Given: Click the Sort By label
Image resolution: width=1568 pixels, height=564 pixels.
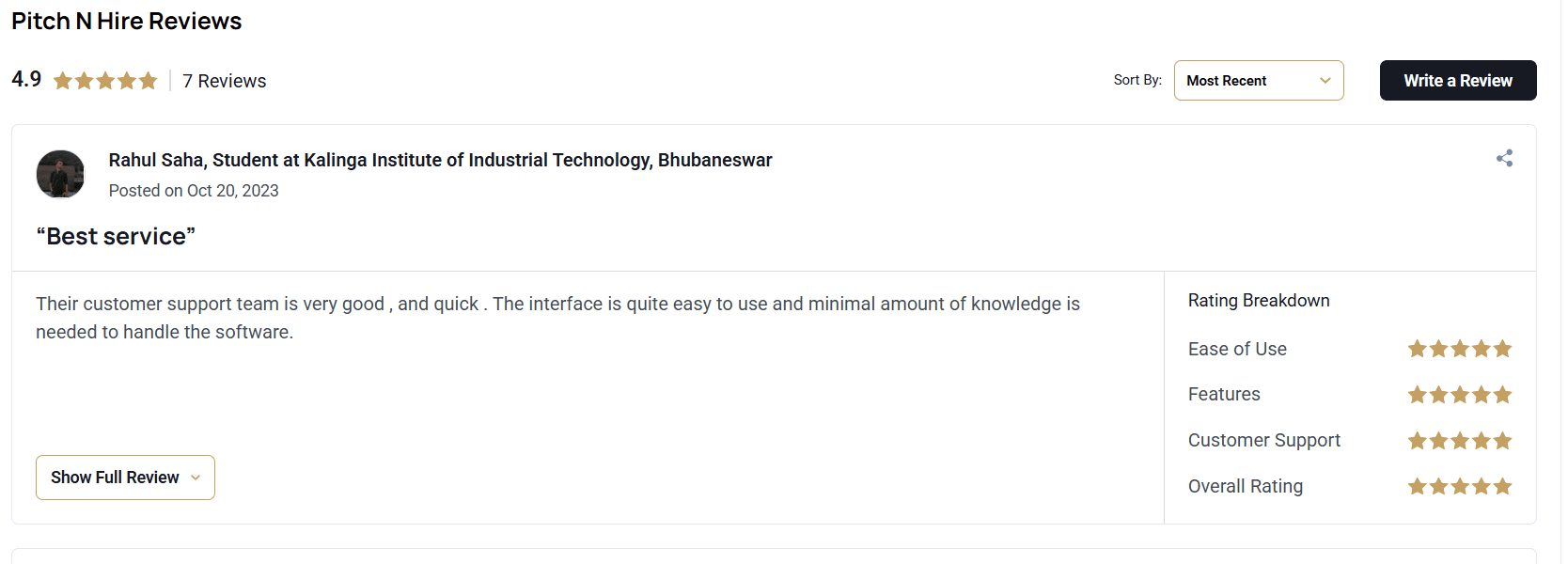Looking at the screenshot, I should (1137, 80).
